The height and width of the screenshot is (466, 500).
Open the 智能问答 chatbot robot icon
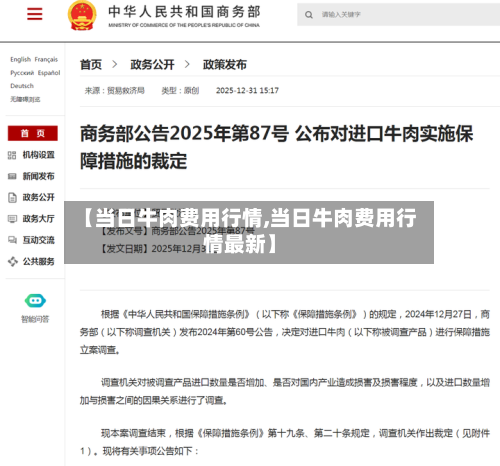tap(35, 301)
